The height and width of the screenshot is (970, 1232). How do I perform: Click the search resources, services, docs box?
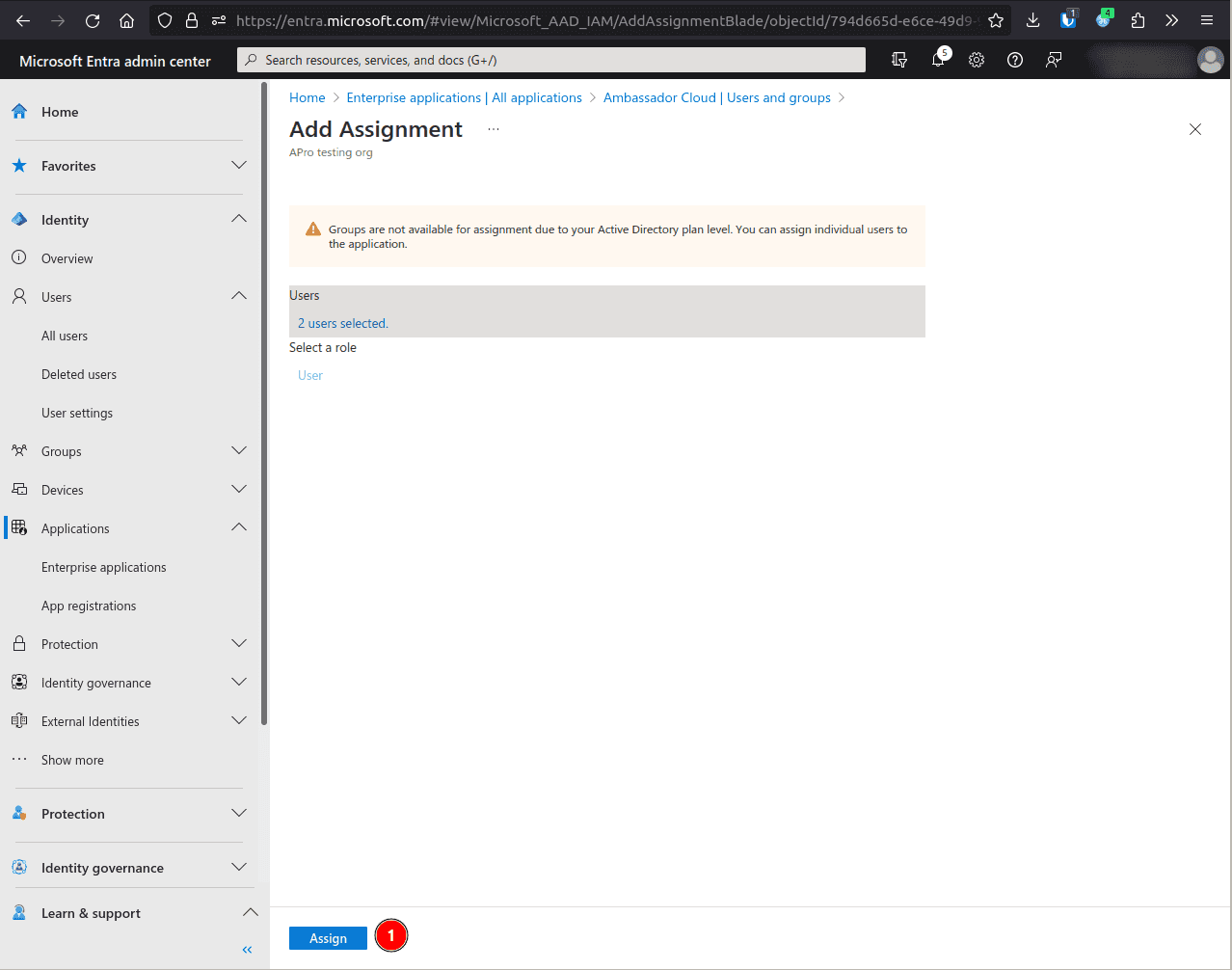[x=551, y=60]
